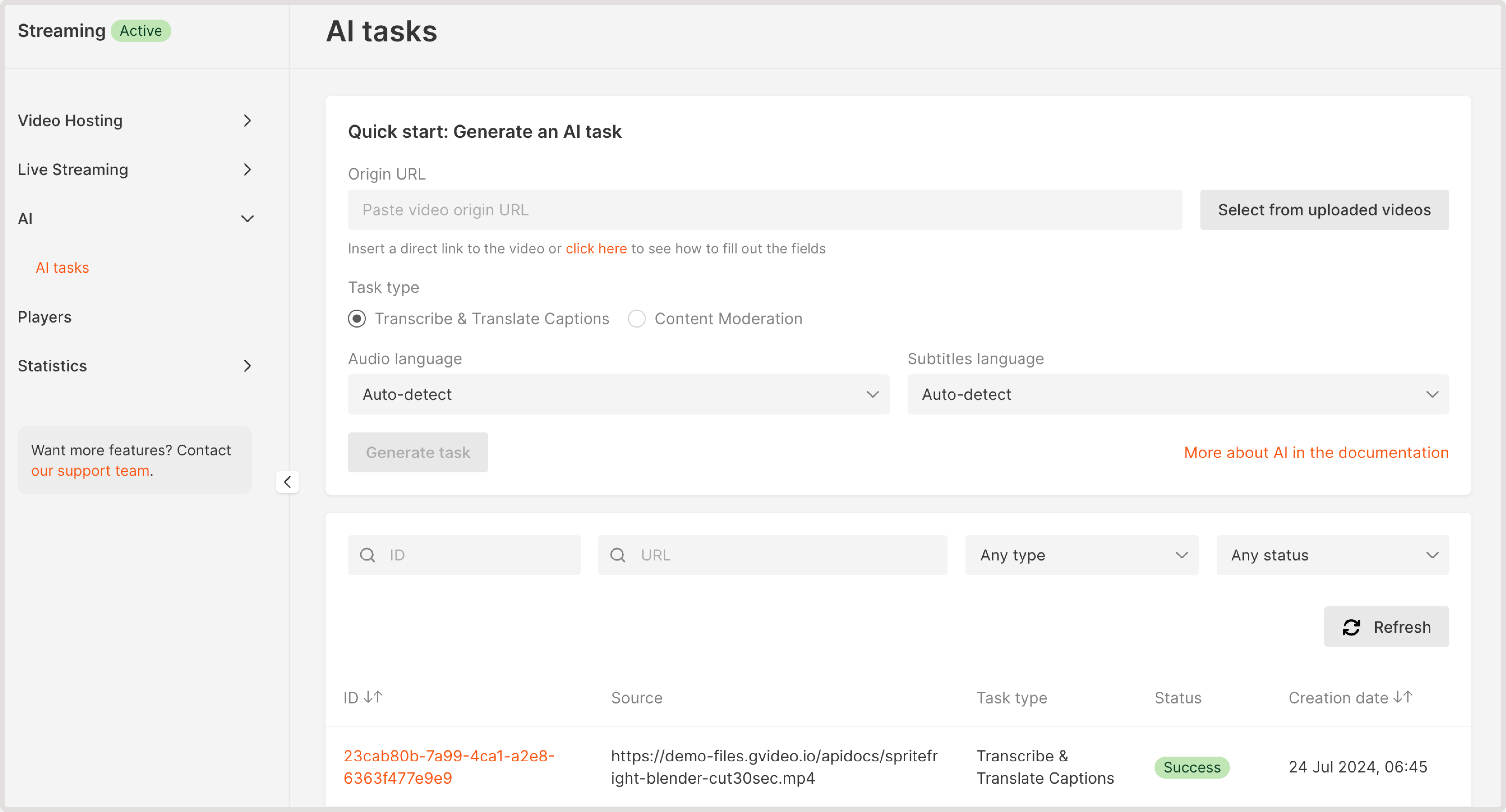Open More about AI in the documentation
This screenshot has width=1506, height=812.
pos(1316,452)
